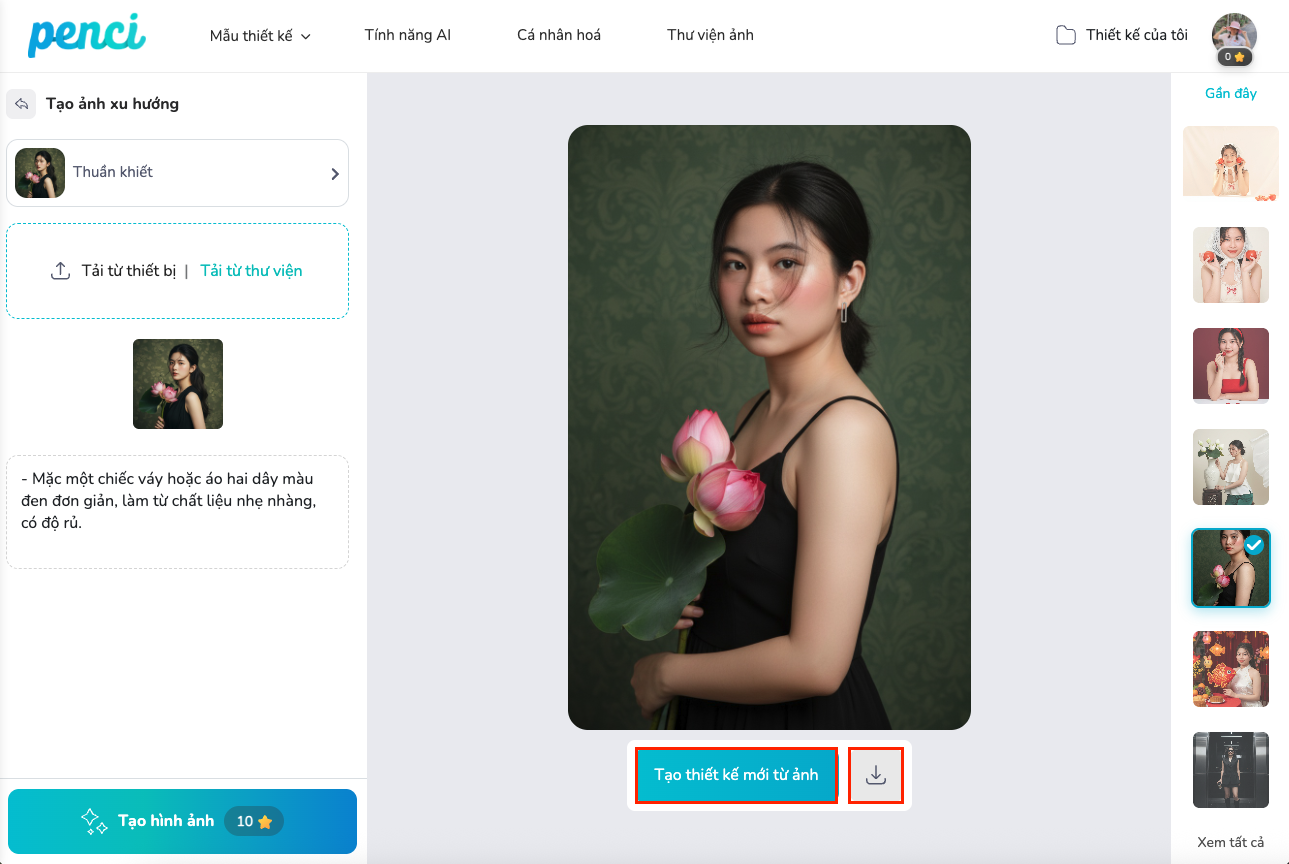Click the folder icon for Thiết kế của tôi
This screenshot has height=864, width=1289.
(x=1065, y=35)
